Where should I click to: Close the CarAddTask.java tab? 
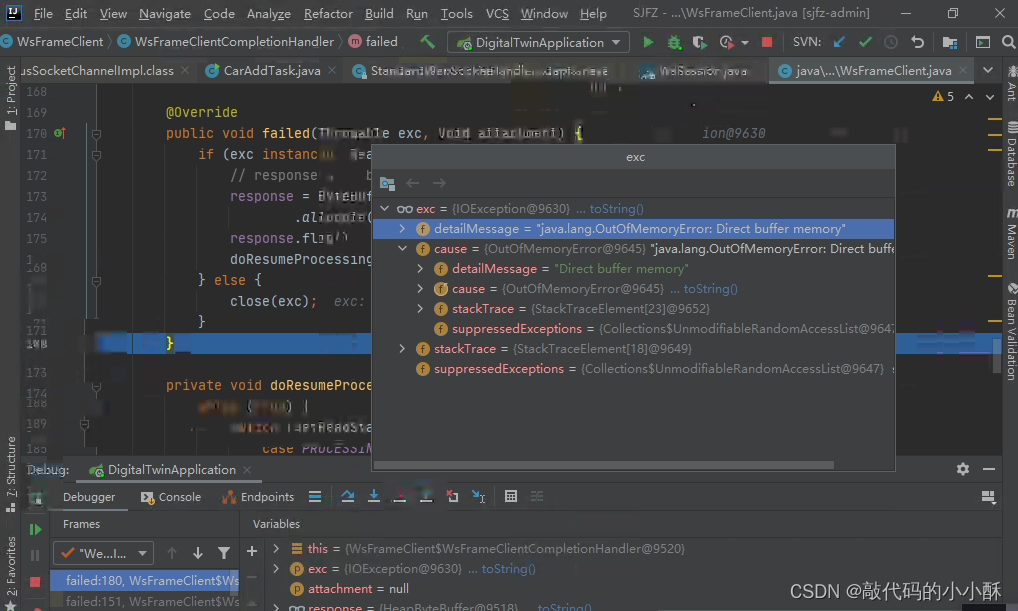(x=332, y=69)
